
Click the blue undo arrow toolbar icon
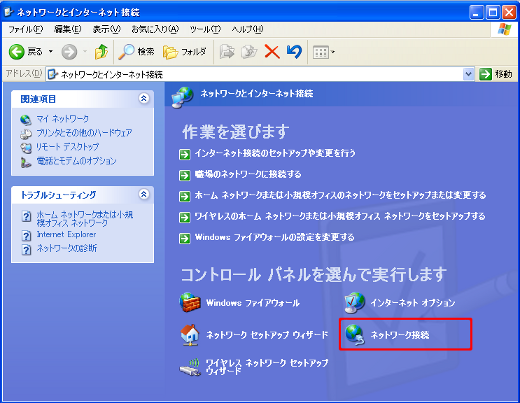[x=294, y=52]
